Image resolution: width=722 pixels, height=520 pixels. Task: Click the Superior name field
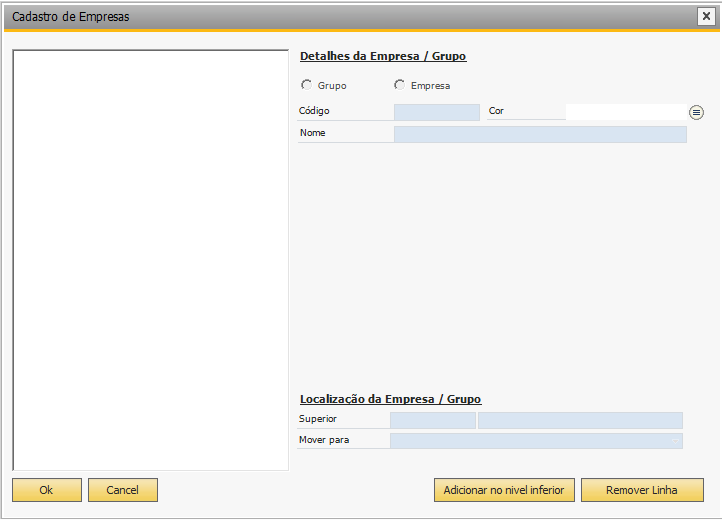click(580, 421)
